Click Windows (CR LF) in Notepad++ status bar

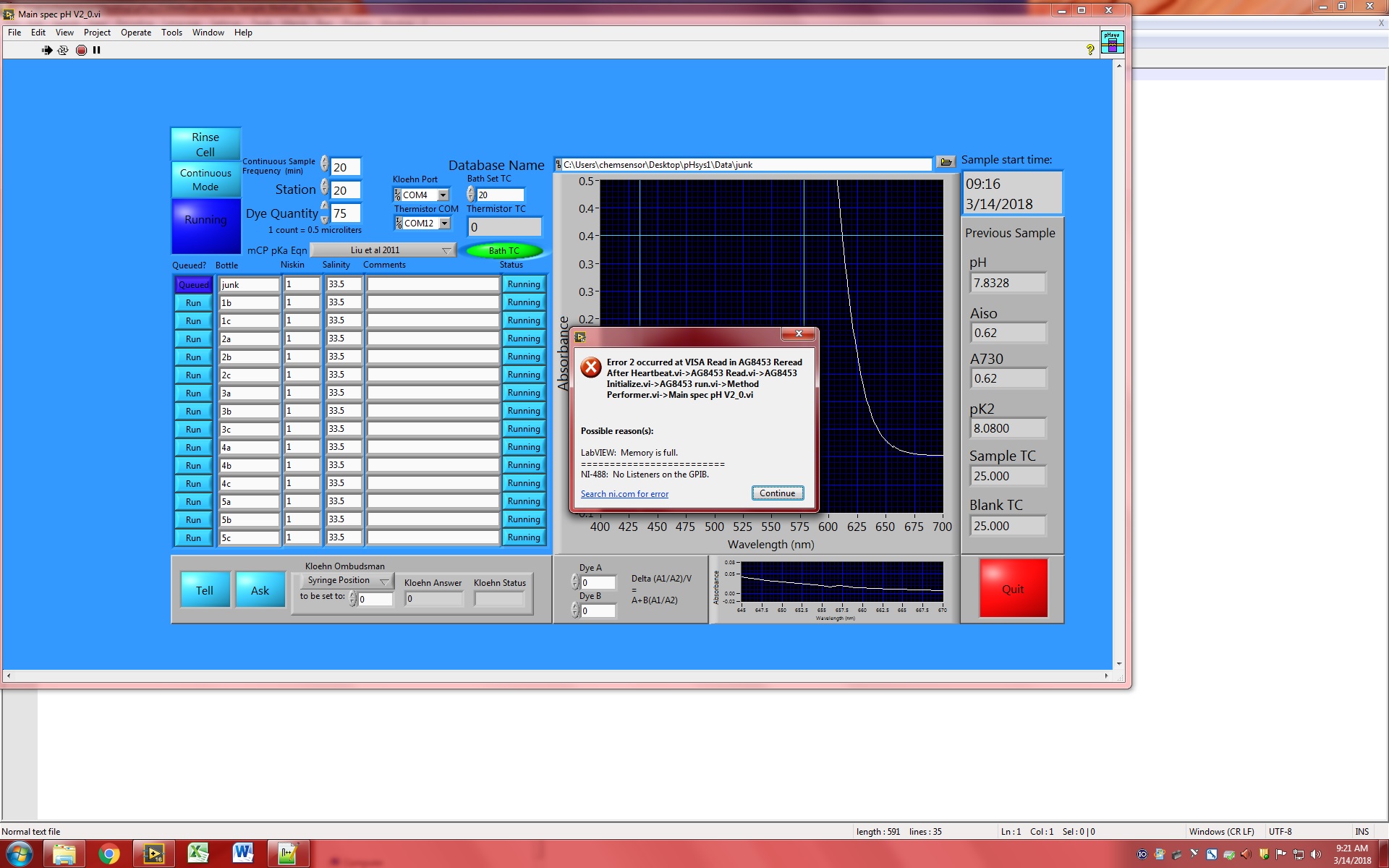[1221, 832]
